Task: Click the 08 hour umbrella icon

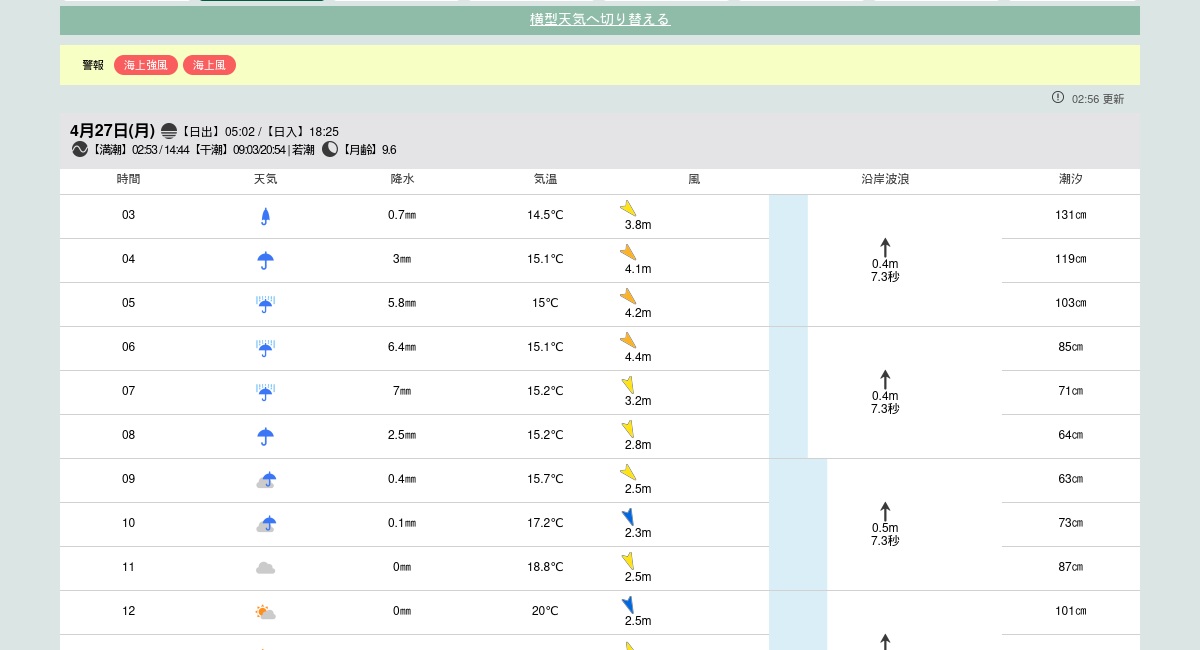Action: [x=265, y=436]
